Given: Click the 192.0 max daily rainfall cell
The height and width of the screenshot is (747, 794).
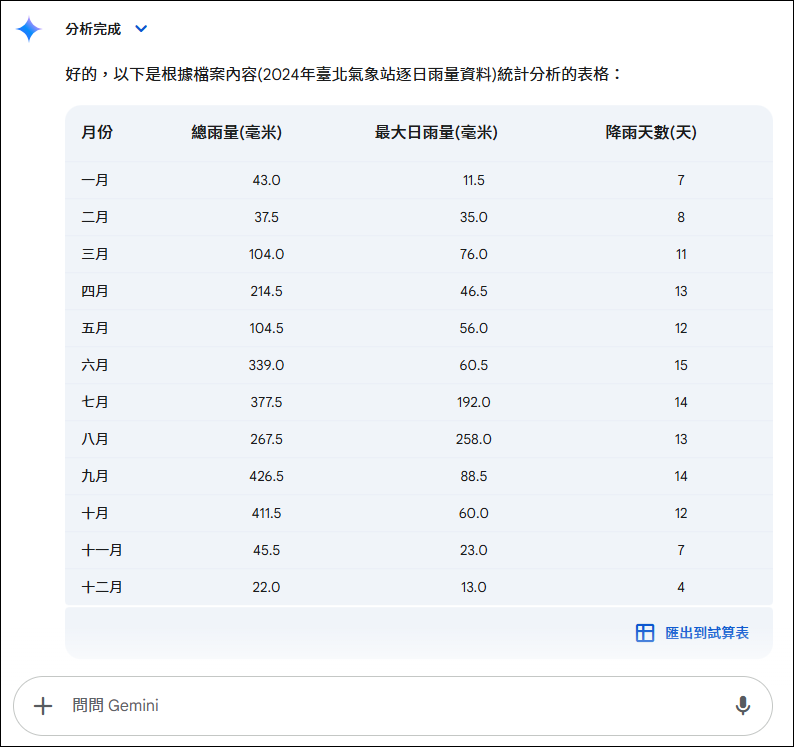Looking at the screenshot, I should 473,402.
